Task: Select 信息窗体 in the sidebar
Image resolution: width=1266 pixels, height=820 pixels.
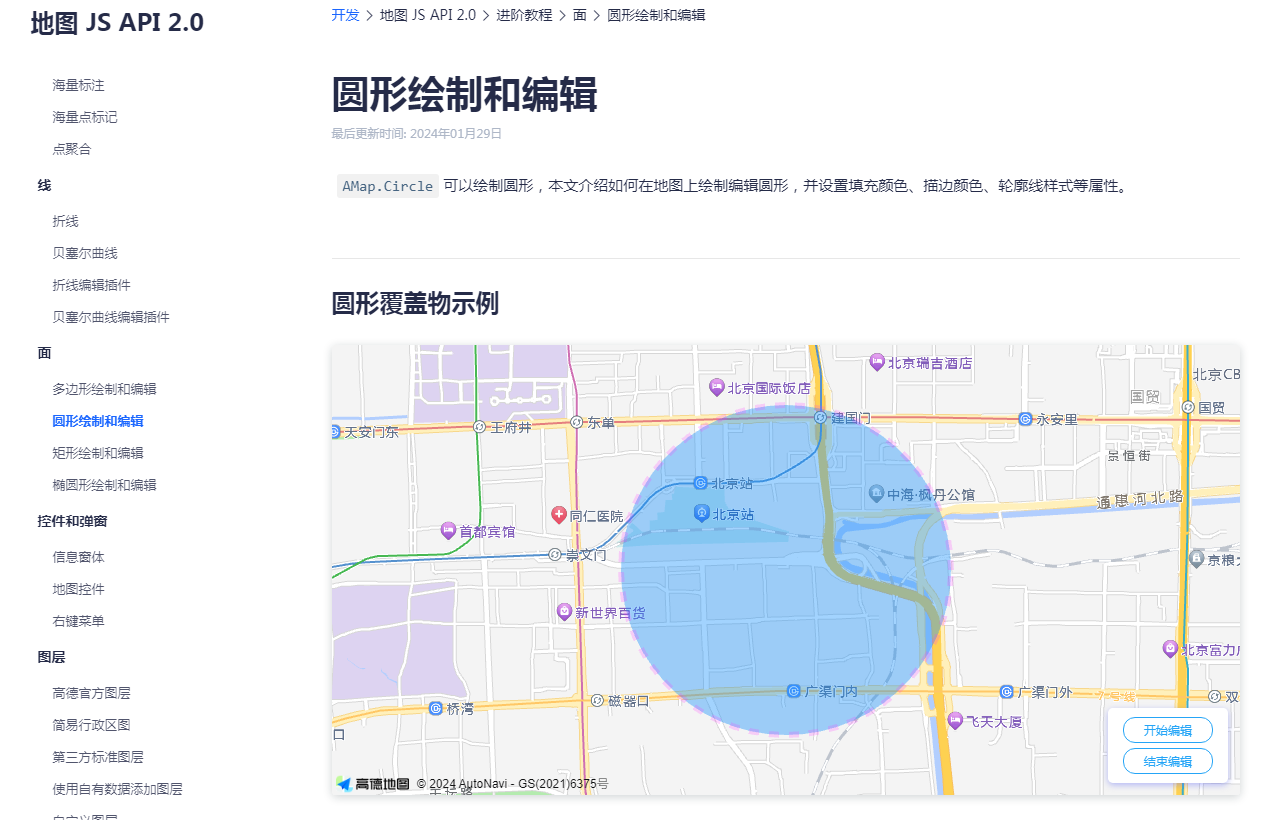Action: click(78, 557)
